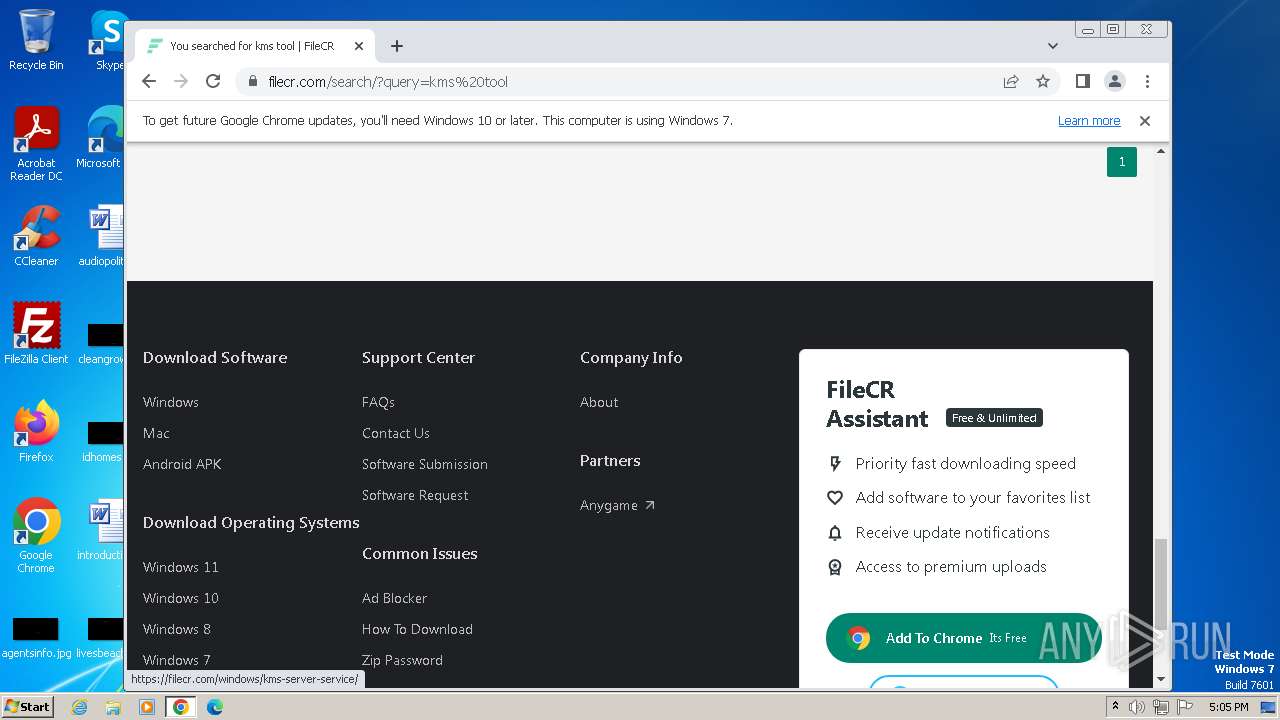Expand the tab search chevron
The width and height of the screenshot is (1280, 720).
click(1053, 46)
